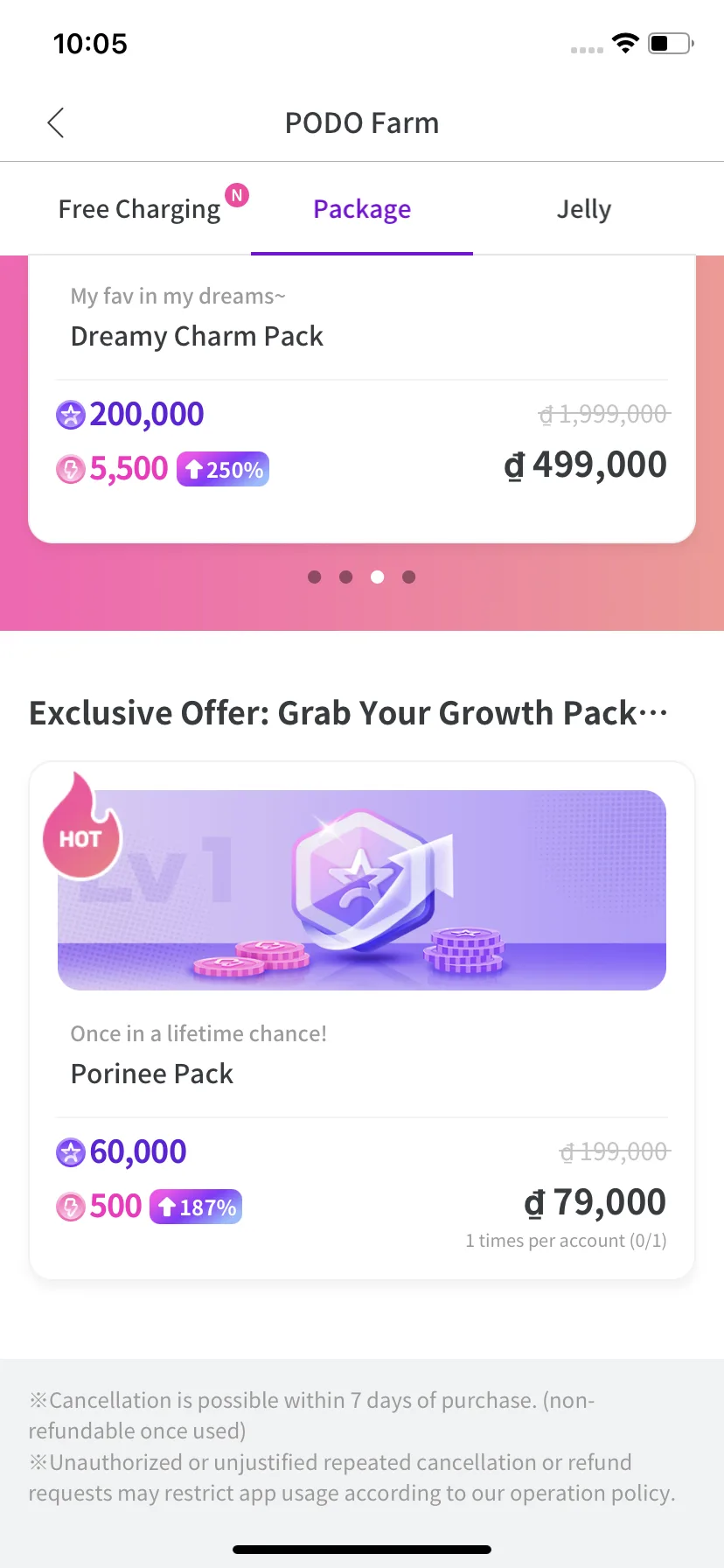The height and width of the screenshot is (1568, 724).
Task: Open the Porinee Pack Lv1 banner image
Action: 362,890
